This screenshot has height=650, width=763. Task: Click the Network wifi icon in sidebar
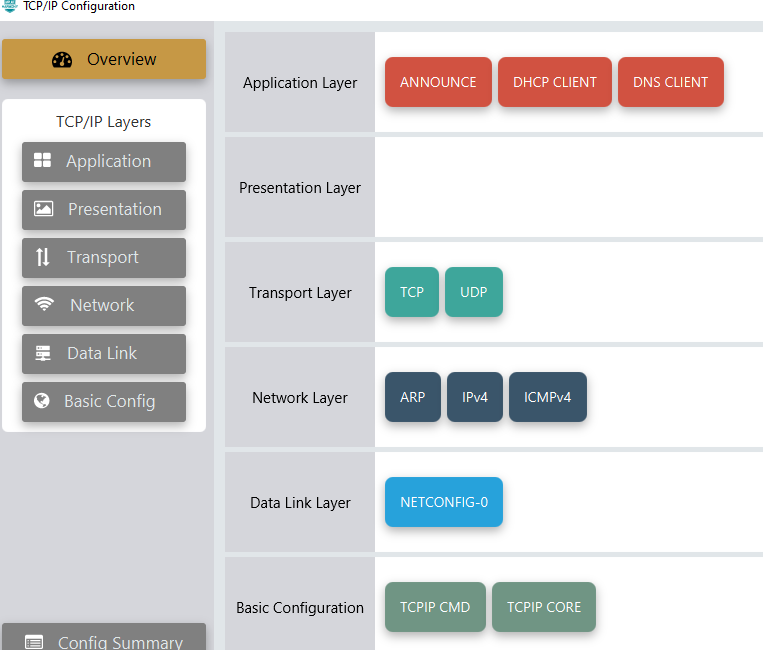[x=44, y=305]
